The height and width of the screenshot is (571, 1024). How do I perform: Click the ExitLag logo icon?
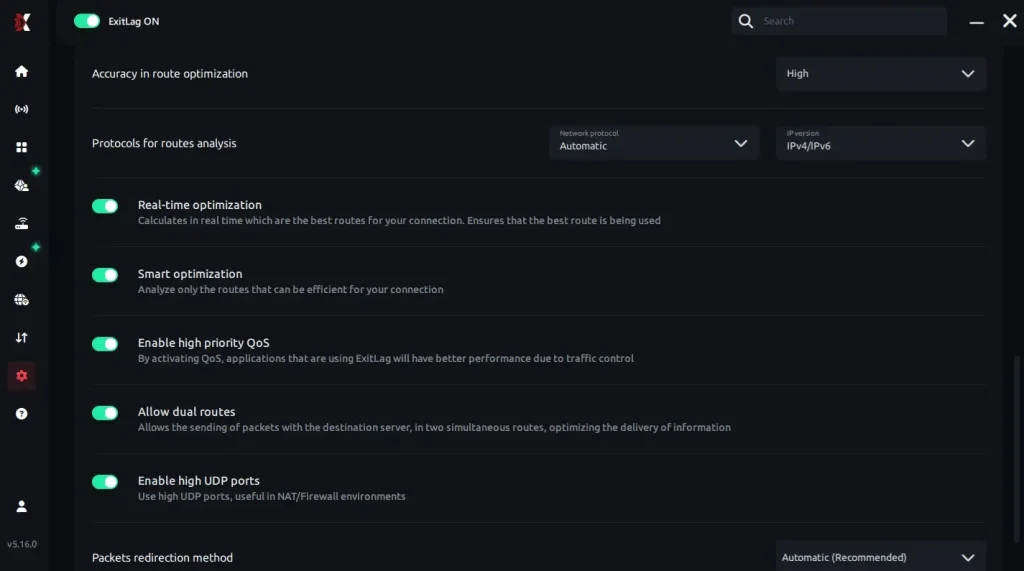coord(22,22)
